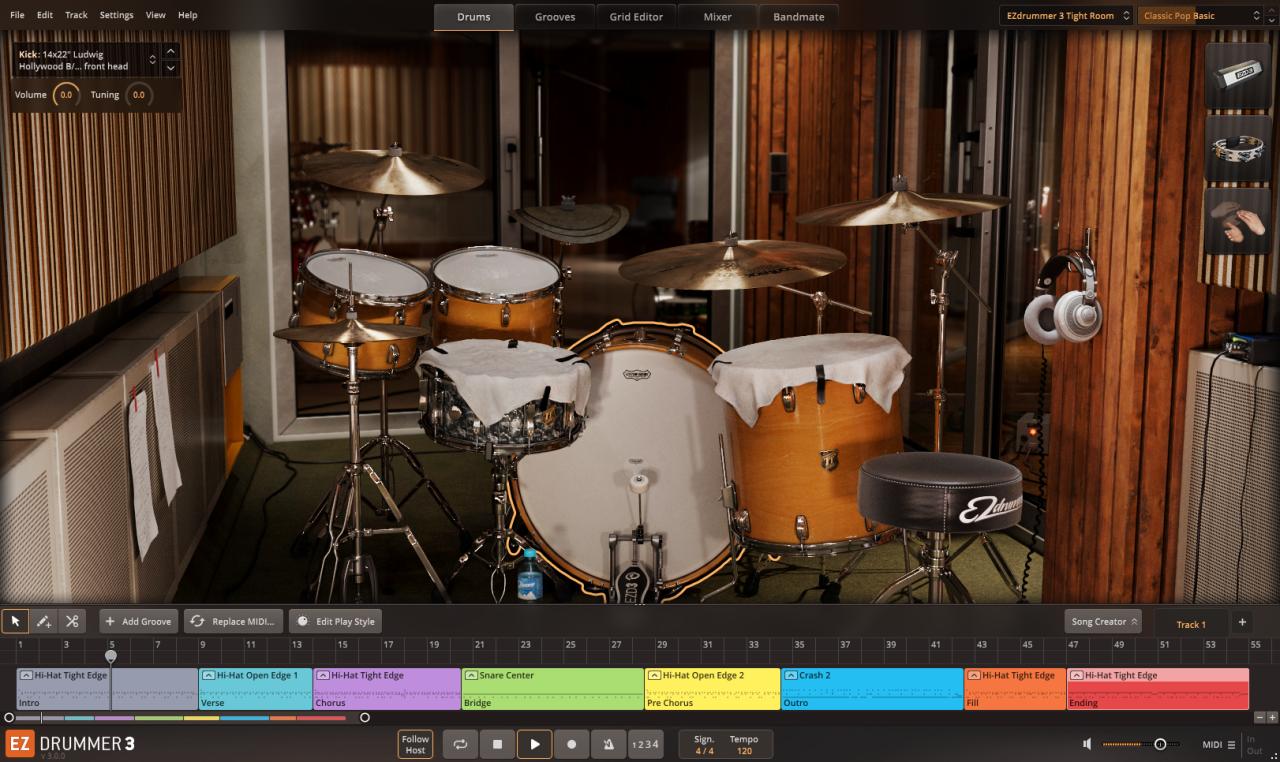This screenshot has width=1280, height=762.
Task: Click the metronome icon
Action: 608,744
